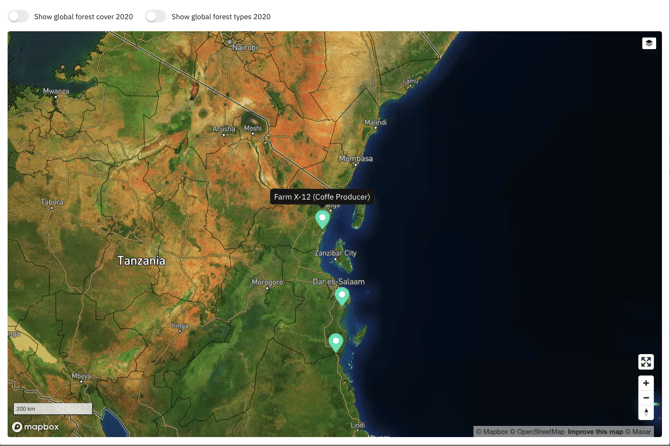Enter fullscreen map view
The width and height of the screenshot is (670, 446).
pos(646,362)
